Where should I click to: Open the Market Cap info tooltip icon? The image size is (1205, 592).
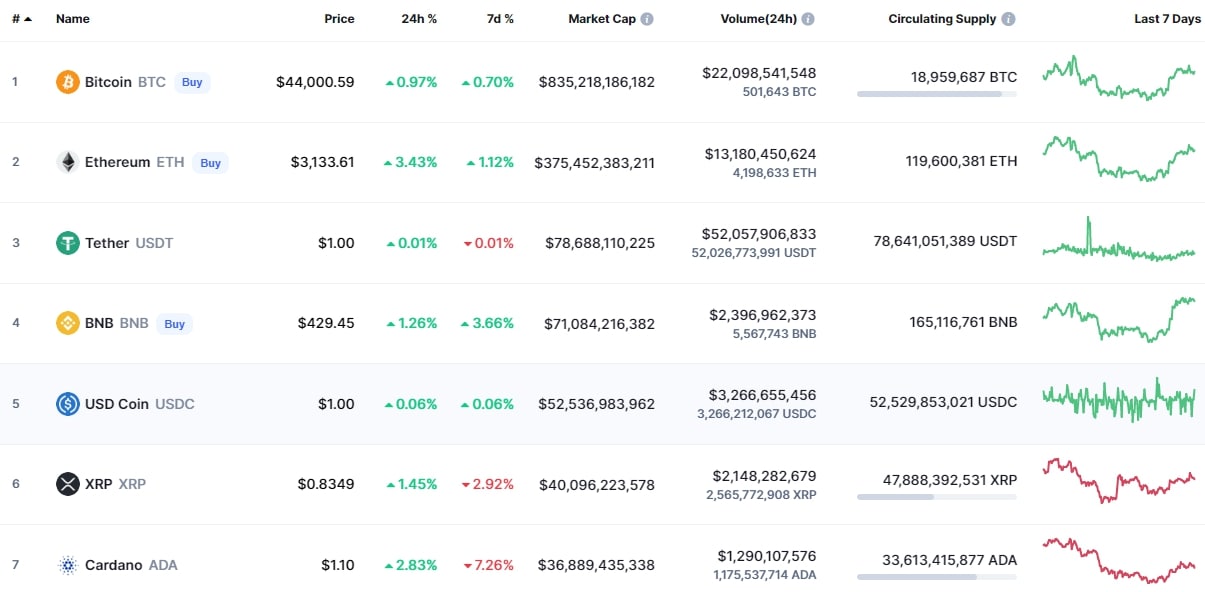[x=647, y=19]
